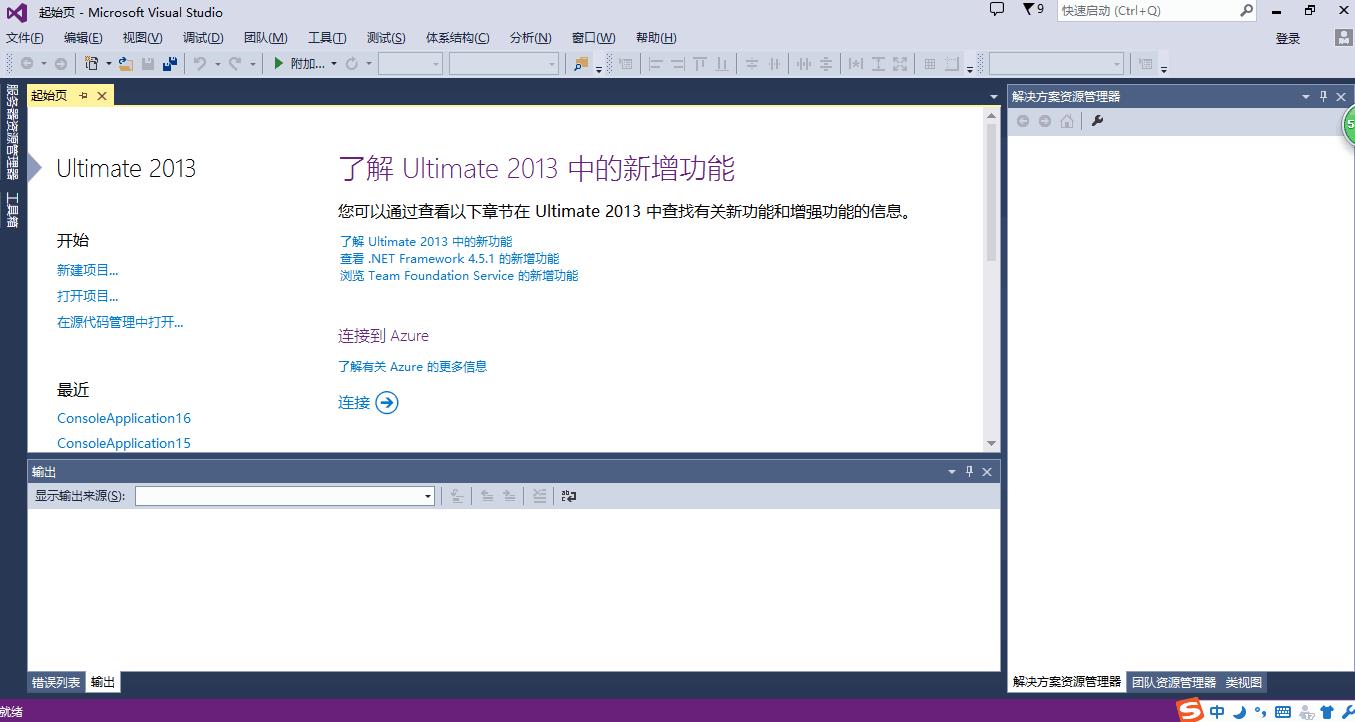Pin the Start Page tab
This screenshot has height=722, width=1355.
83,96
